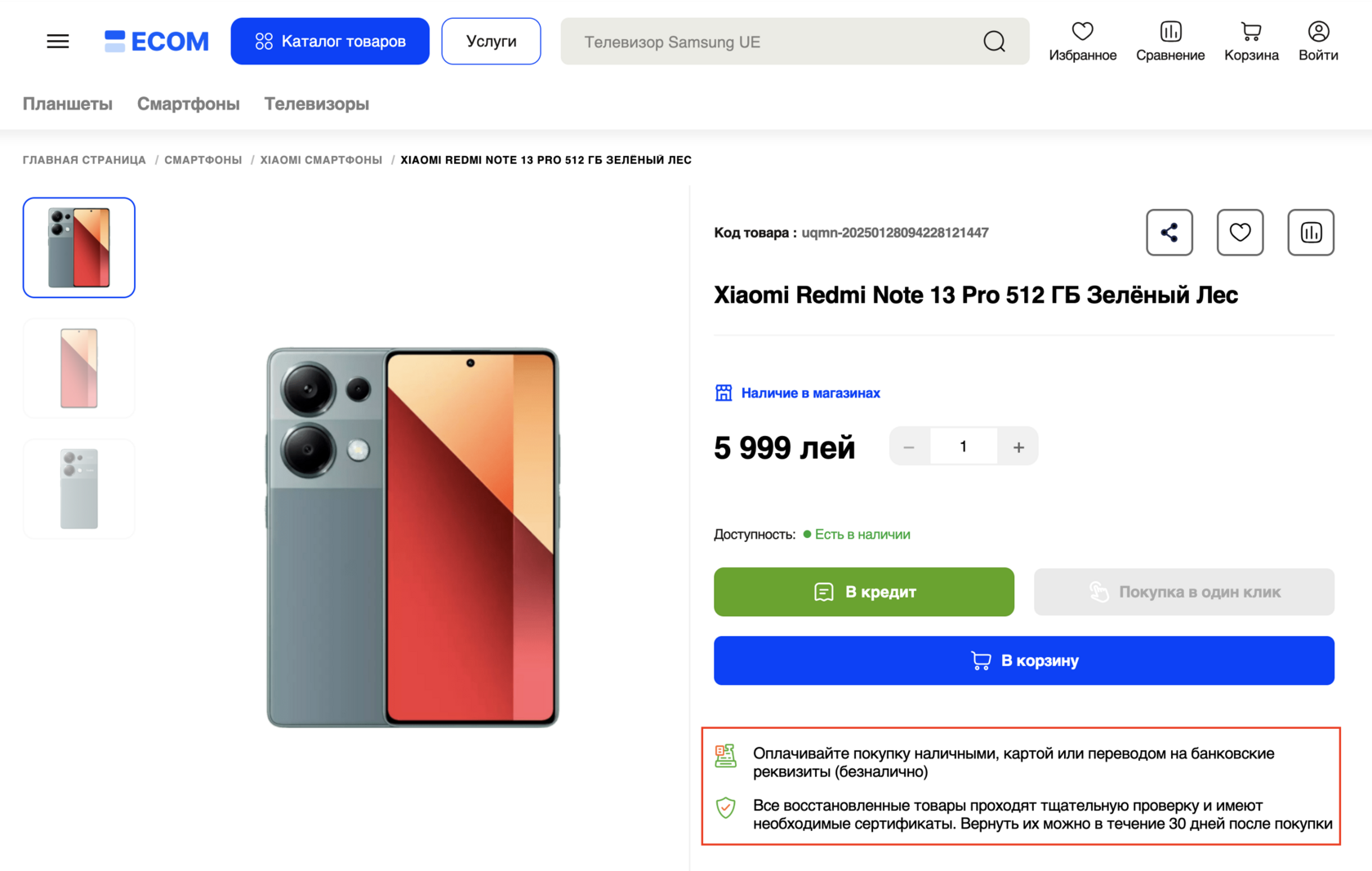1372x871 pixels.
Task: Open Каталог товаров catalog menu
Action: click(x=330, y=42)
